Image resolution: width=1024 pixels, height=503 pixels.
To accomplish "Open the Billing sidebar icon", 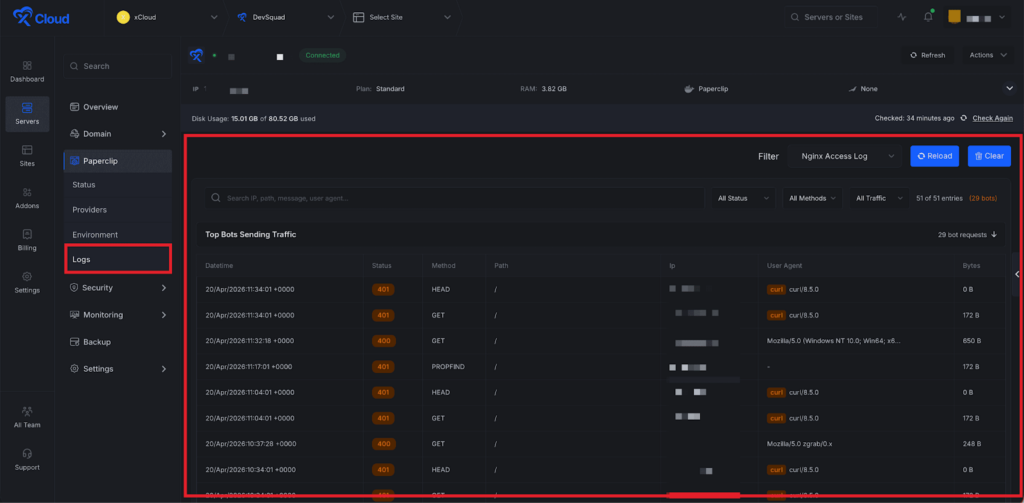I will pos(27,240).
